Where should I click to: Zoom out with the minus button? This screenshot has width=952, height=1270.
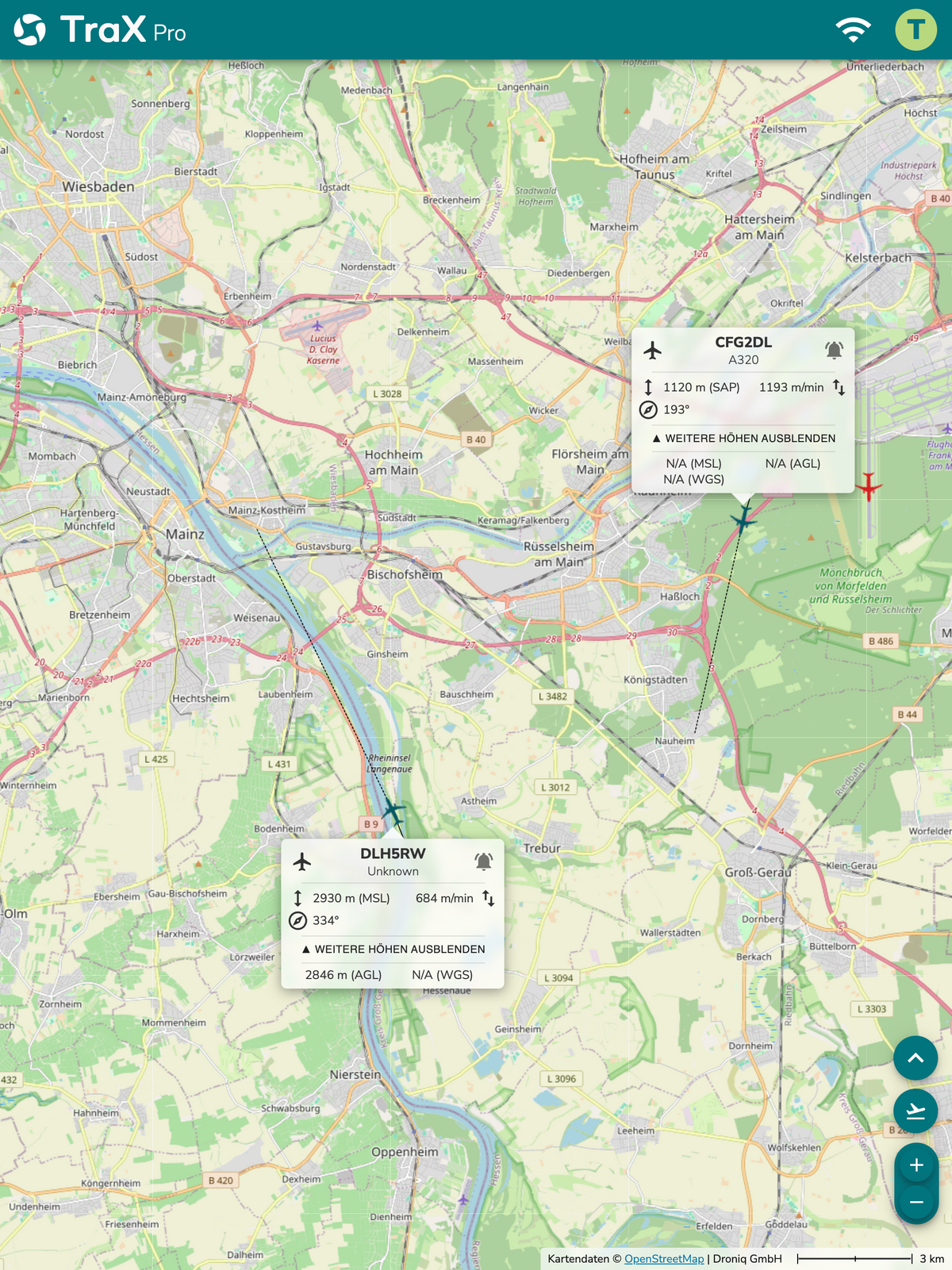point(916,1203)
